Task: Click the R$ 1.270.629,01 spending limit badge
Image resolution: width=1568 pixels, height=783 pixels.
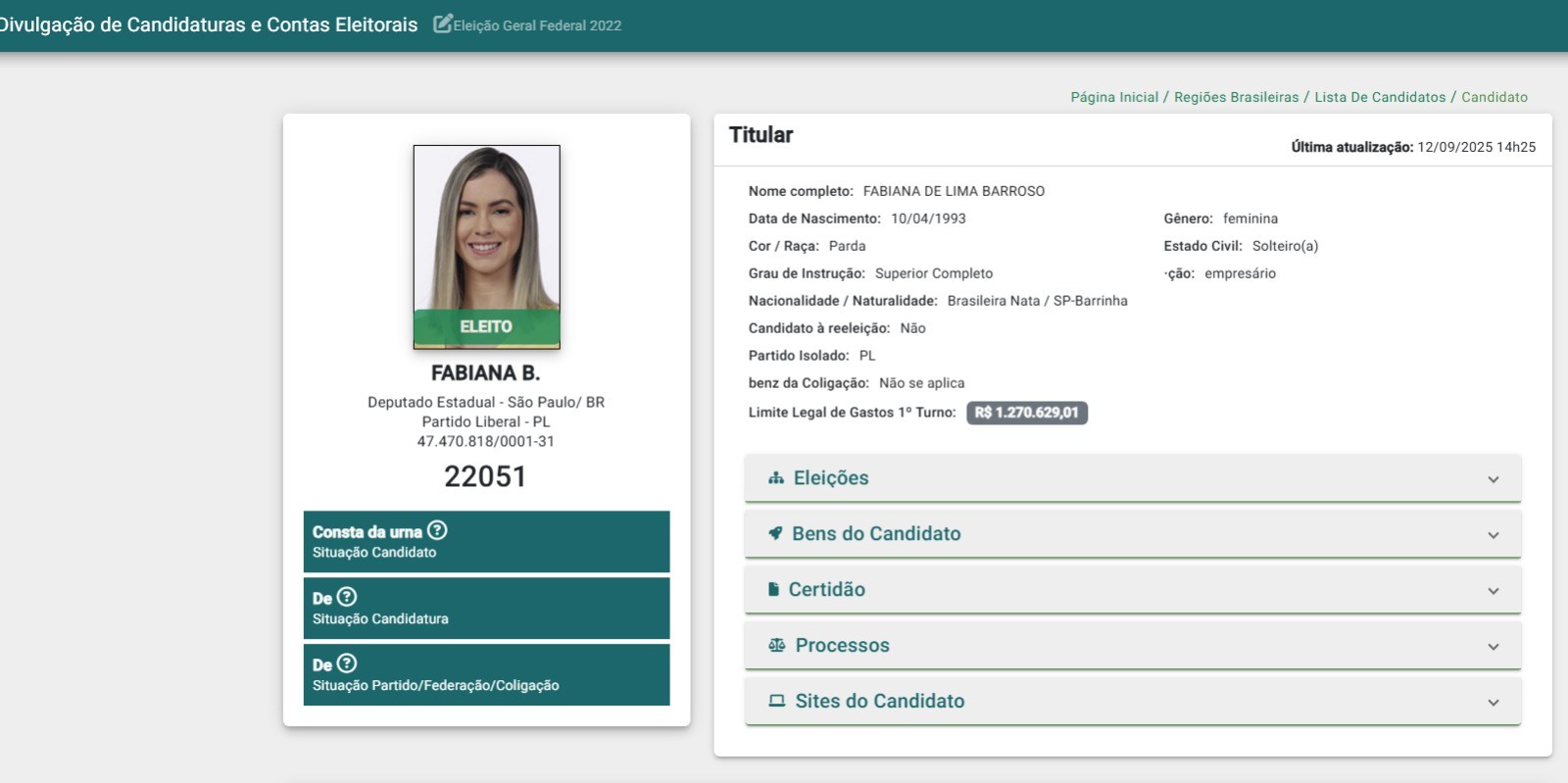Action: pos(1027,413)
